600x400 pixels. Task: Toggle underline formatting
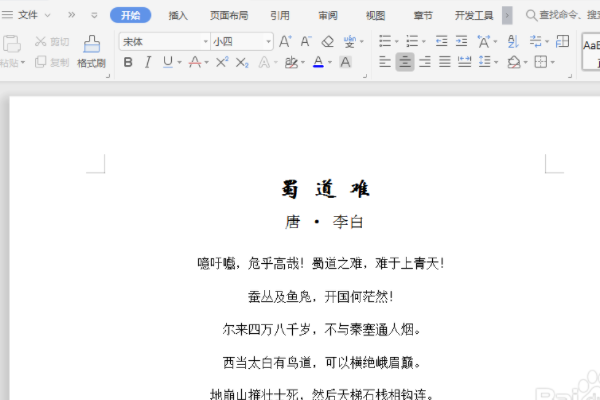[168, 62]
